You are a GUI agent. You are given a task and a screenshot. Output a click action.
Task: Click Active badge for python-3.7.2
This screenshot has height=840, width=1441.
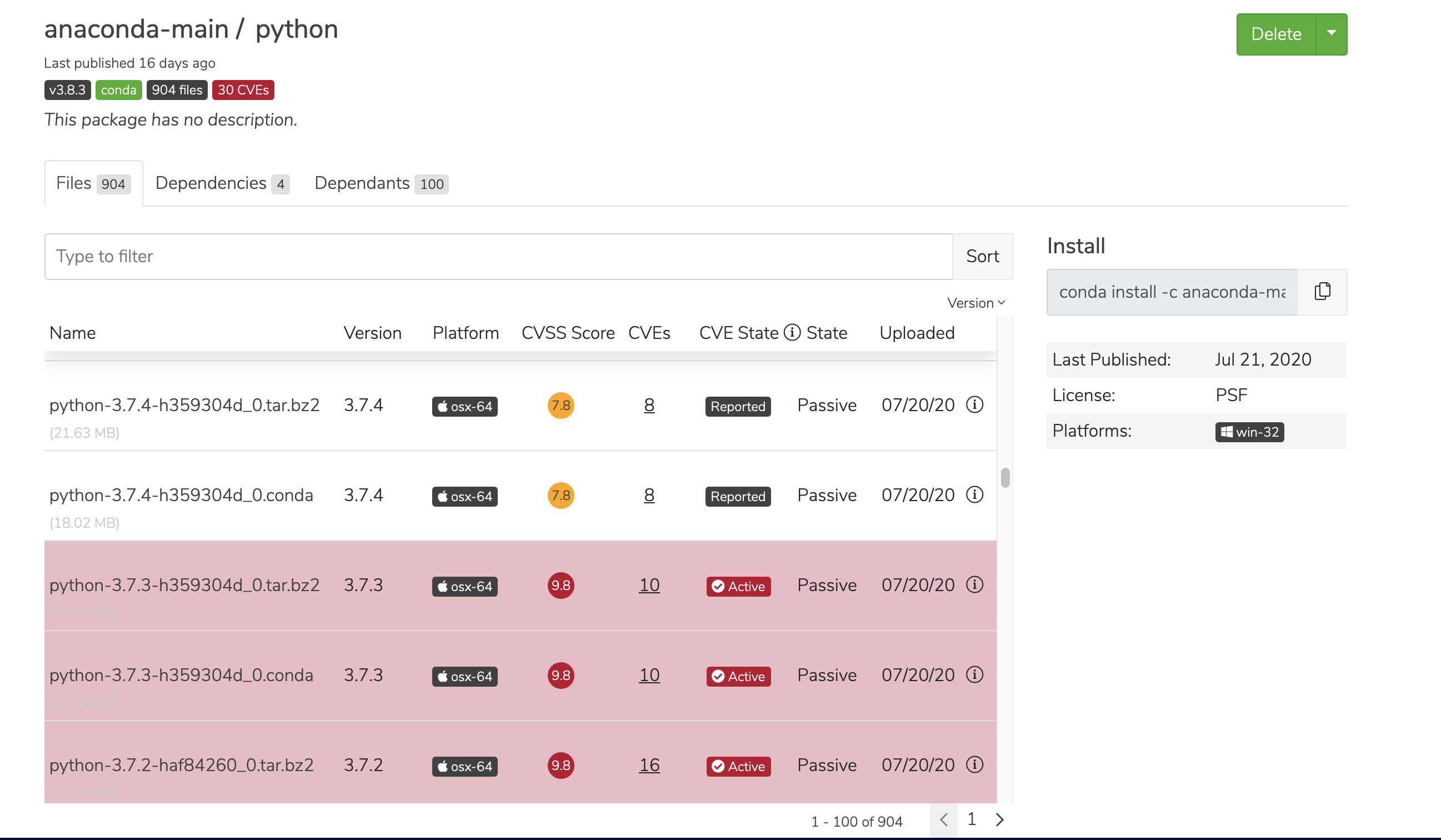coord(738,766)
